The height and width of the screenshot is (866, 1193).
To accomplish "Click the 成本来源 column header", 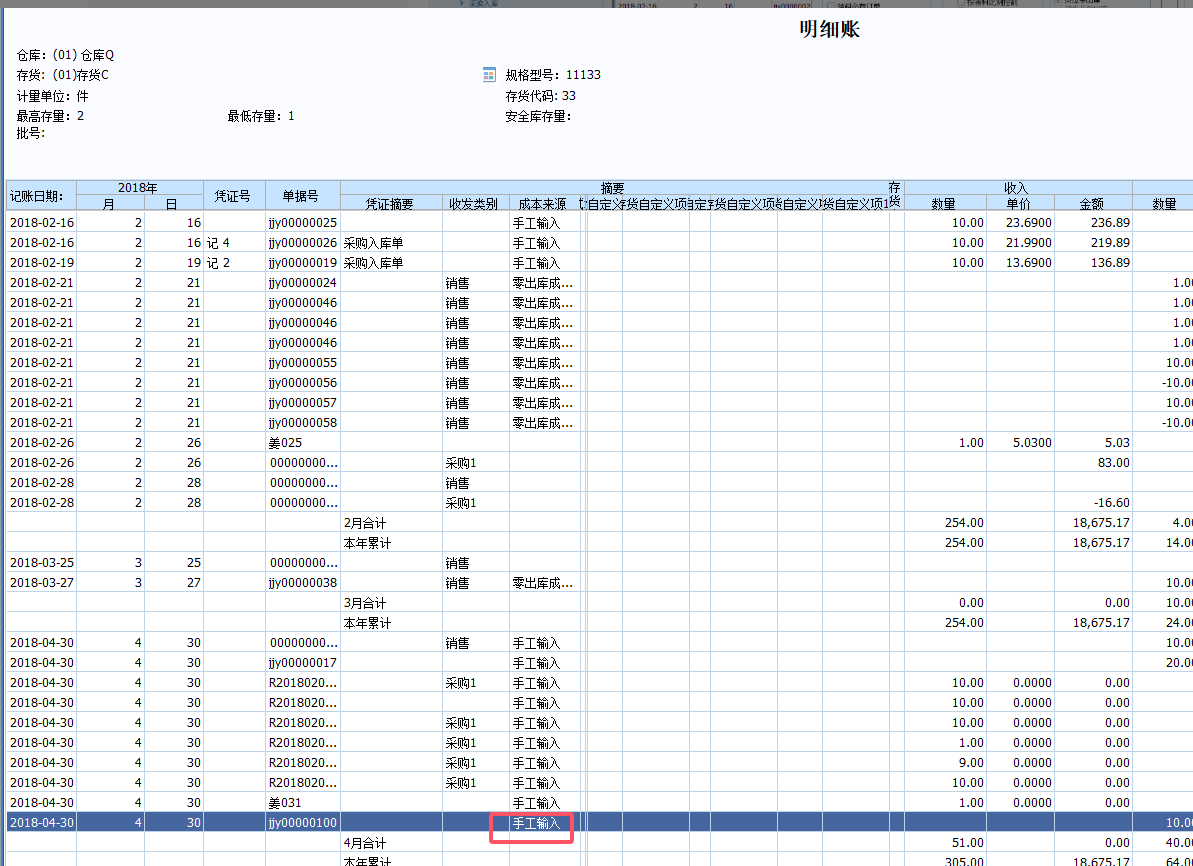I will point(544,203).
